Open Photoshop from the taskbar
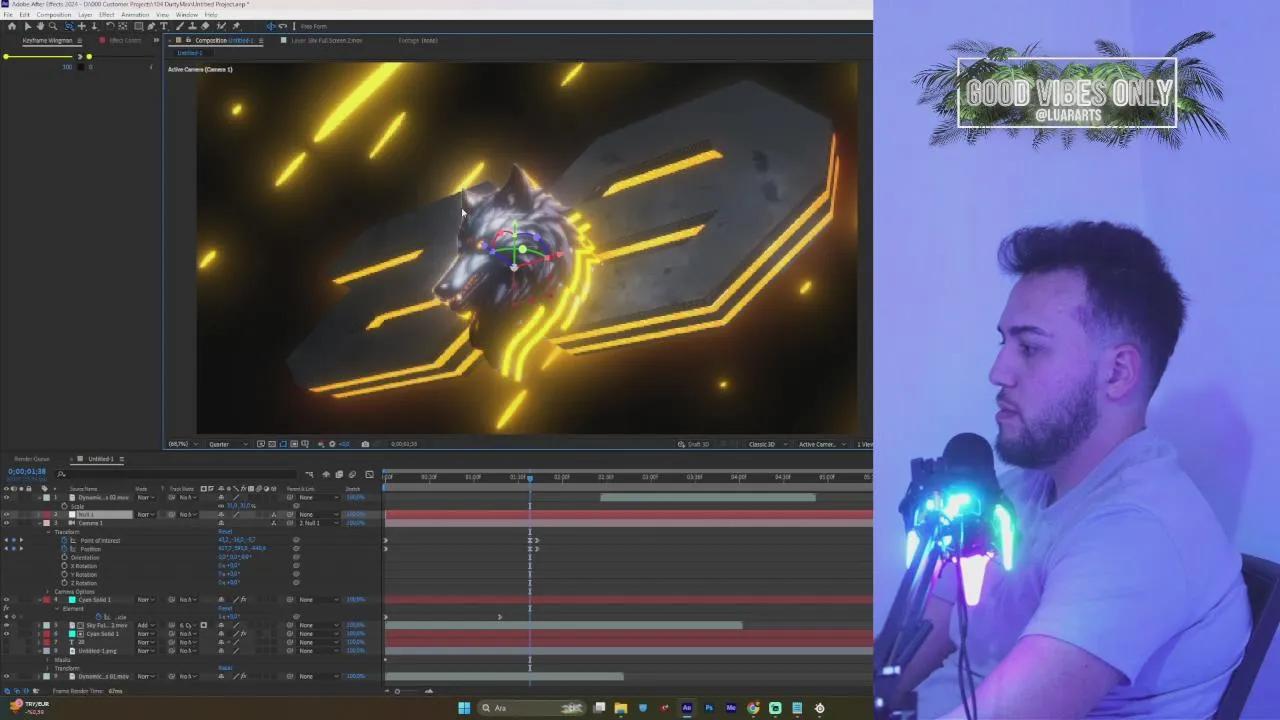This screenshot has height=720, width=1280. (709, 708)
